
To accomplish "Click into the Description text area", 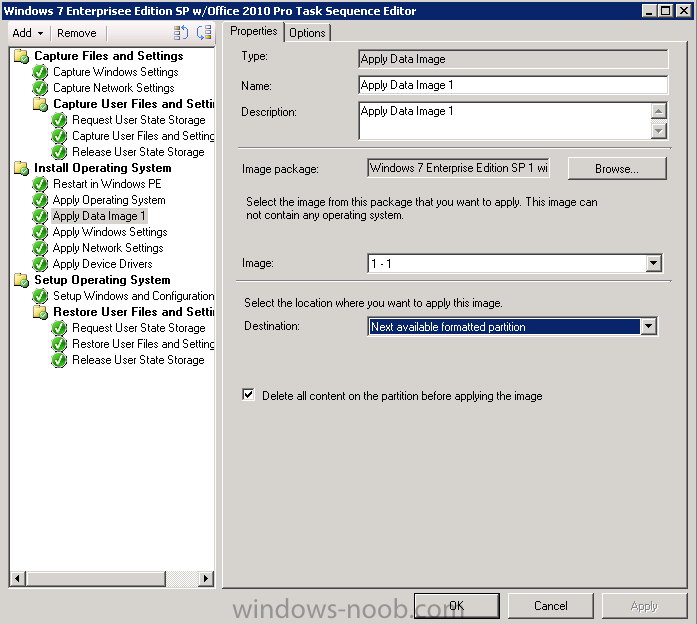I will (505, 121).
